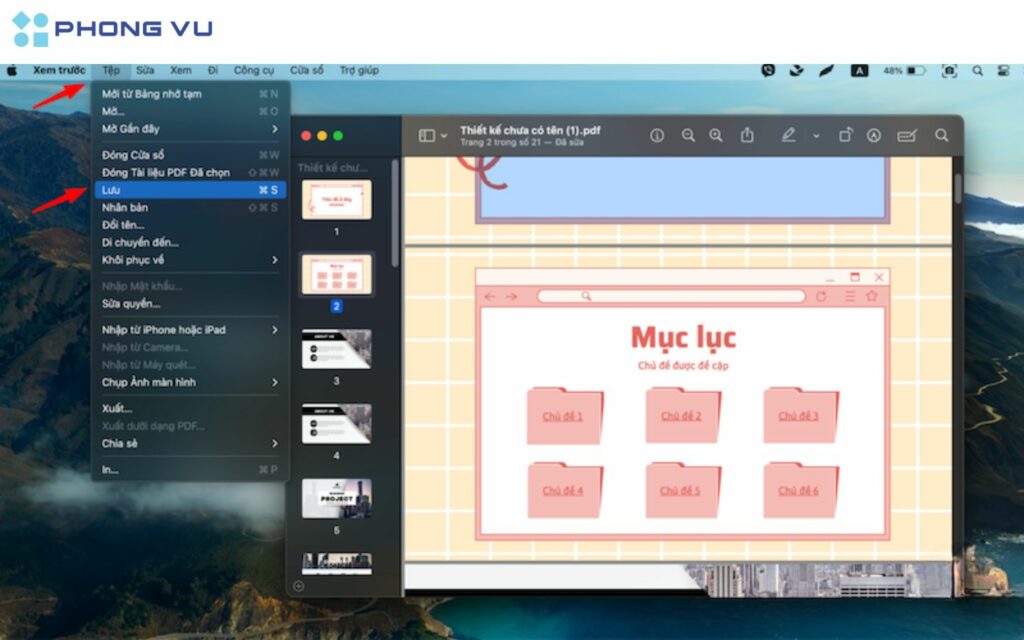Click the form filling toolbar icon
1024x640 pixels.
pyautogui.click(x=907, y=135)
